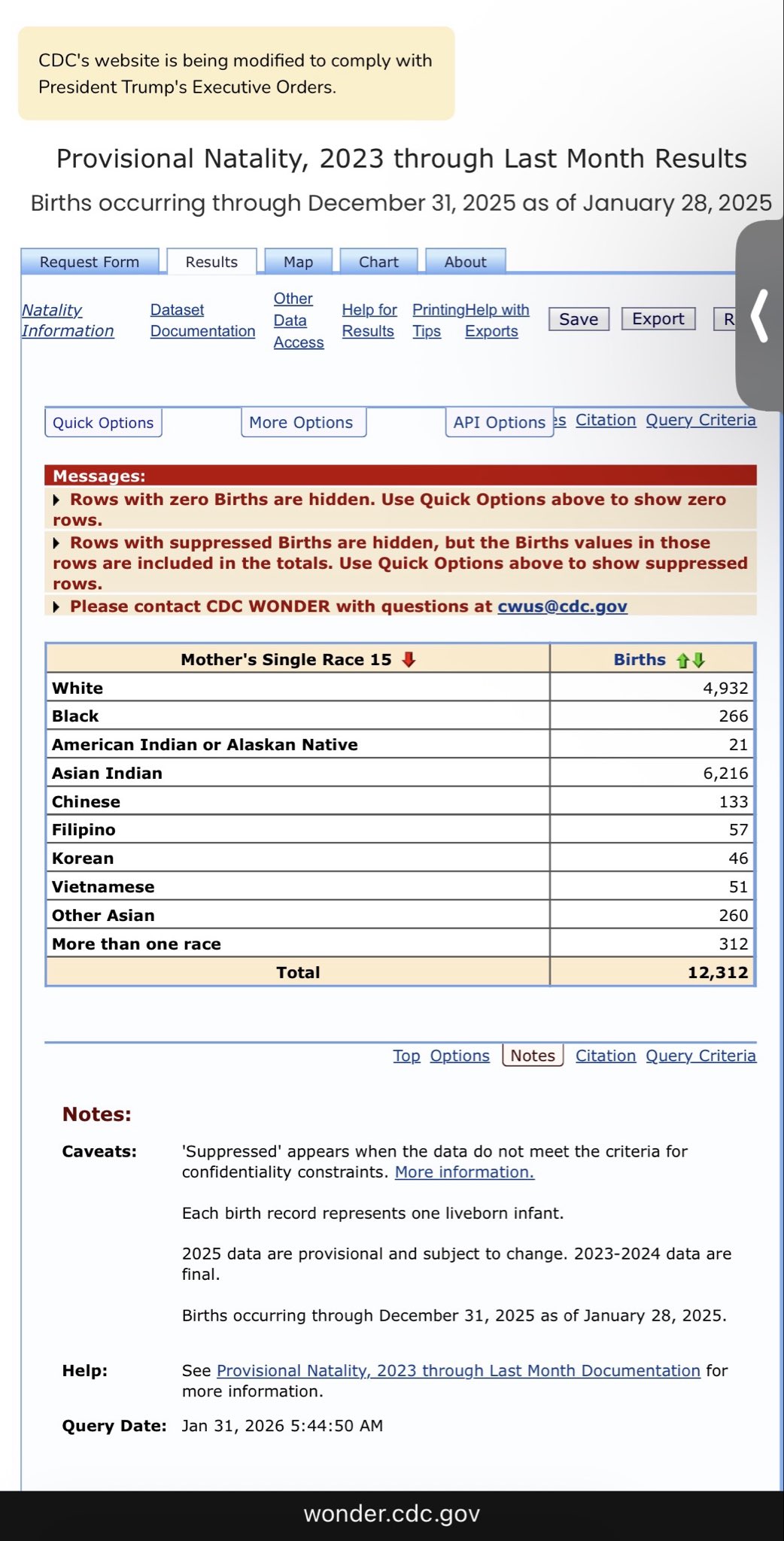784x1541 pixels.
Task: Expand the suppressed Births rows message
Action: (56, 543)
